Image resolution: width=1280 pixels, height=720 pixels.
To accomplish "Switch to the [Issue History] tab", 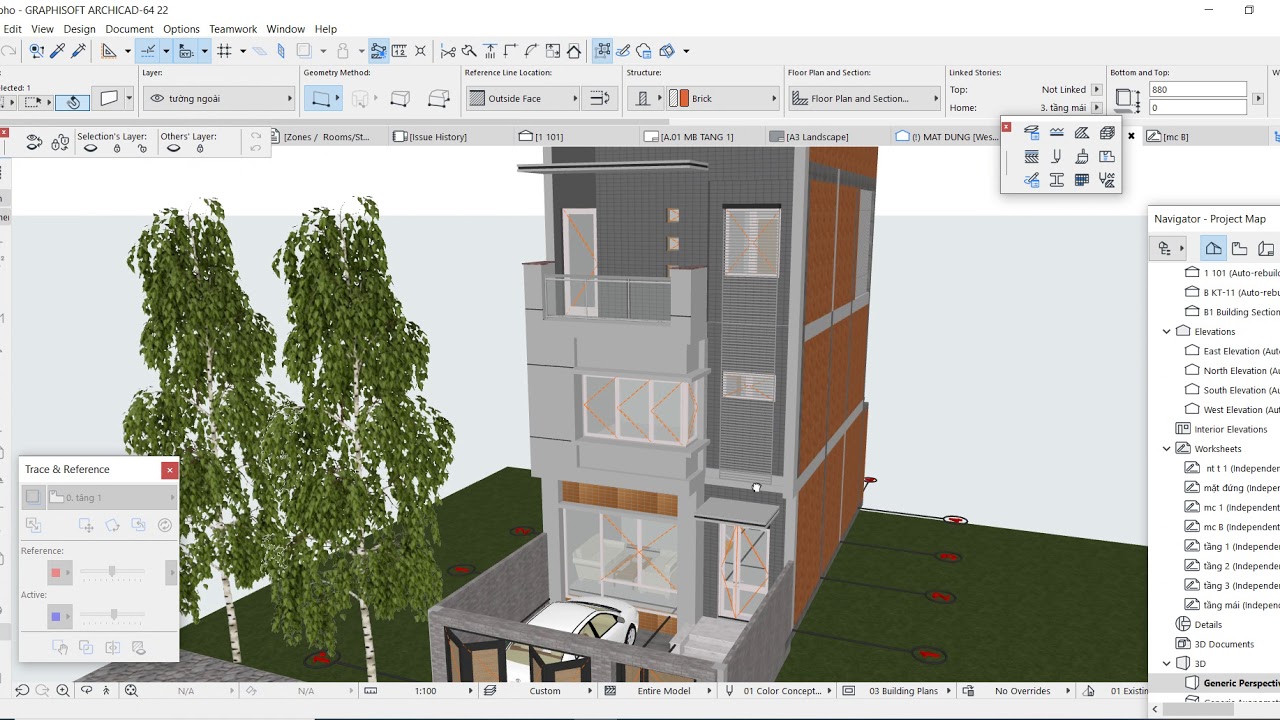I will [430, 136].
